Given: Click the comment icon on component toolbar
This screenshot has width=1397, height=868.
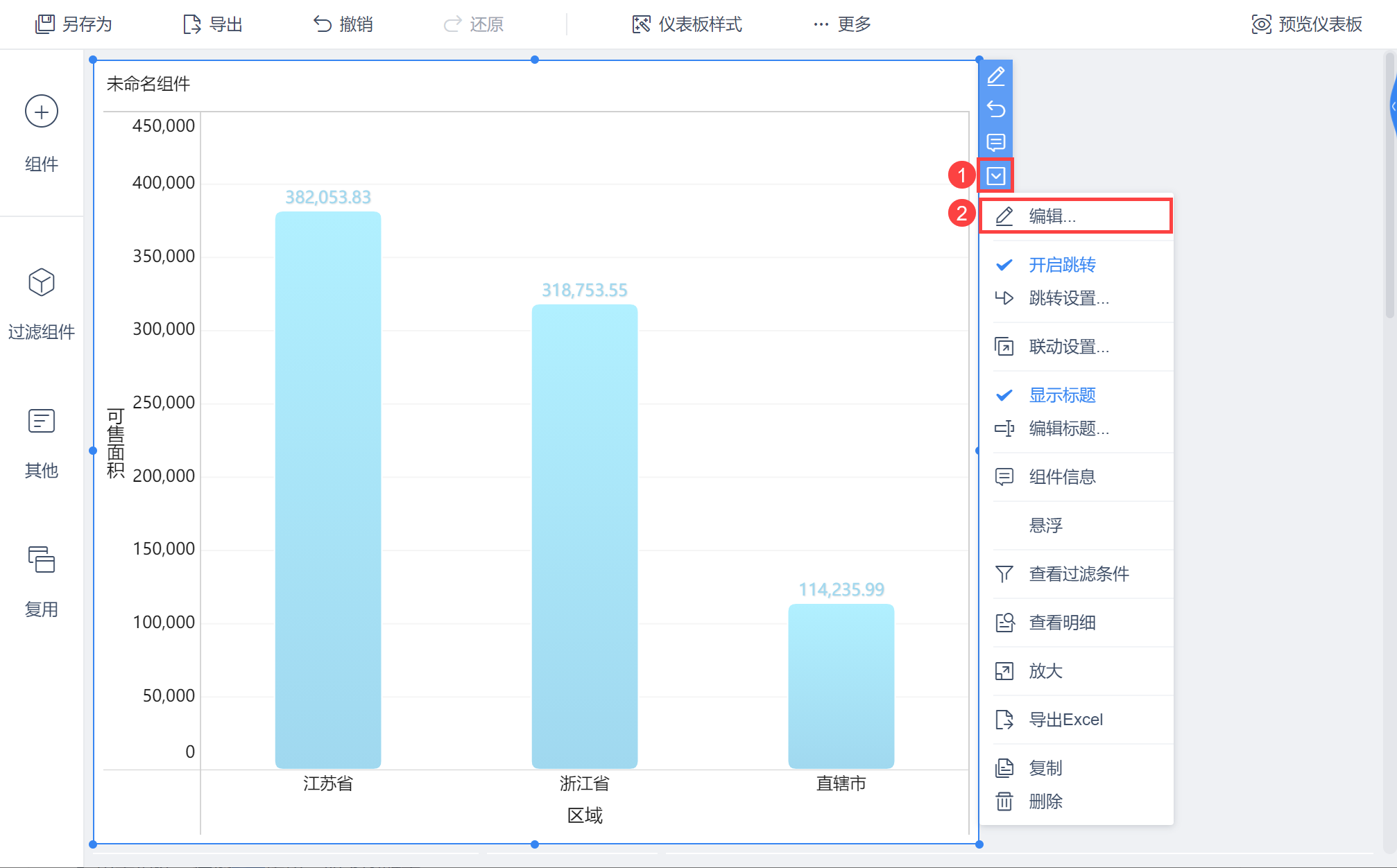Looking at the screenshot, I should click(x=996, y=142).
